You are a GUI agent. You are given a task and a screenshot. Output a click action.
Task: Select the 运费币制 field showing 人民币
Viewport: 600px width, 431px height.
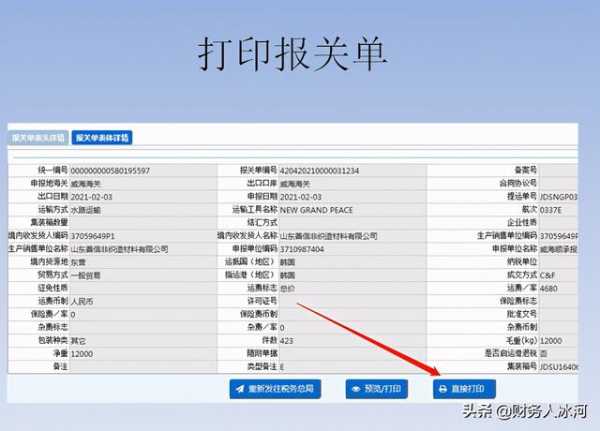click(x=140, y=301)
